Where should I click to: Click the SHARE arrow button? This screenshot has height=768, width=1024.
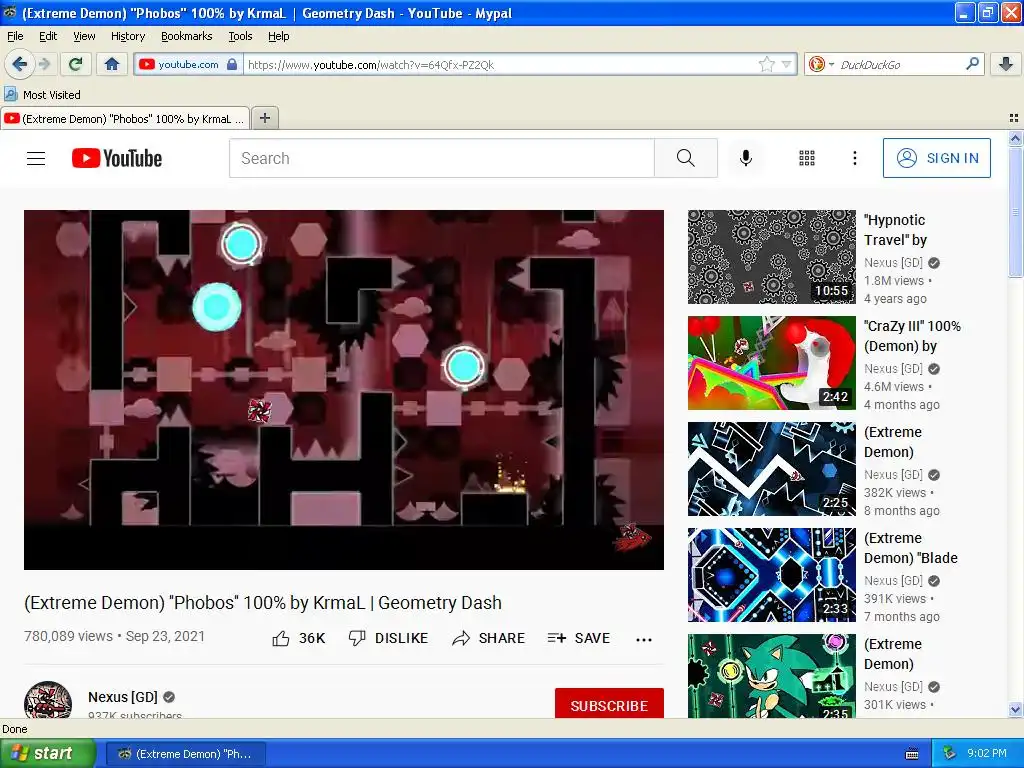[488, 638]
